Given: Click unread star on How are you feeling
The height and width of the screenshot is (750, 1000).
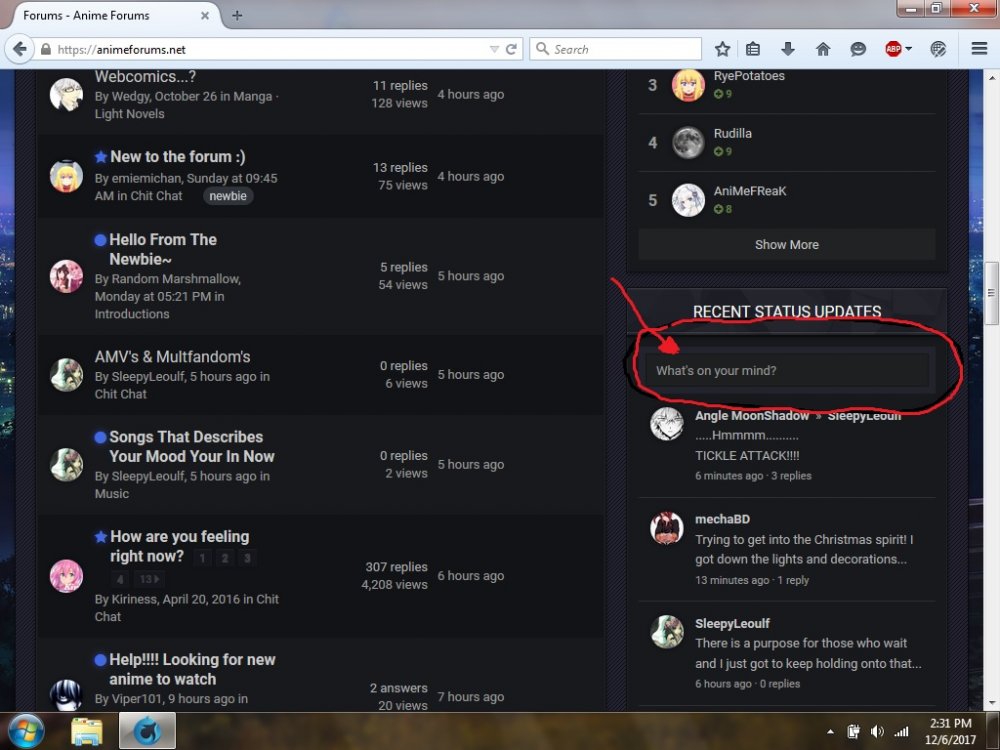Looking at the screenshot, I should (x=101, y=537).
